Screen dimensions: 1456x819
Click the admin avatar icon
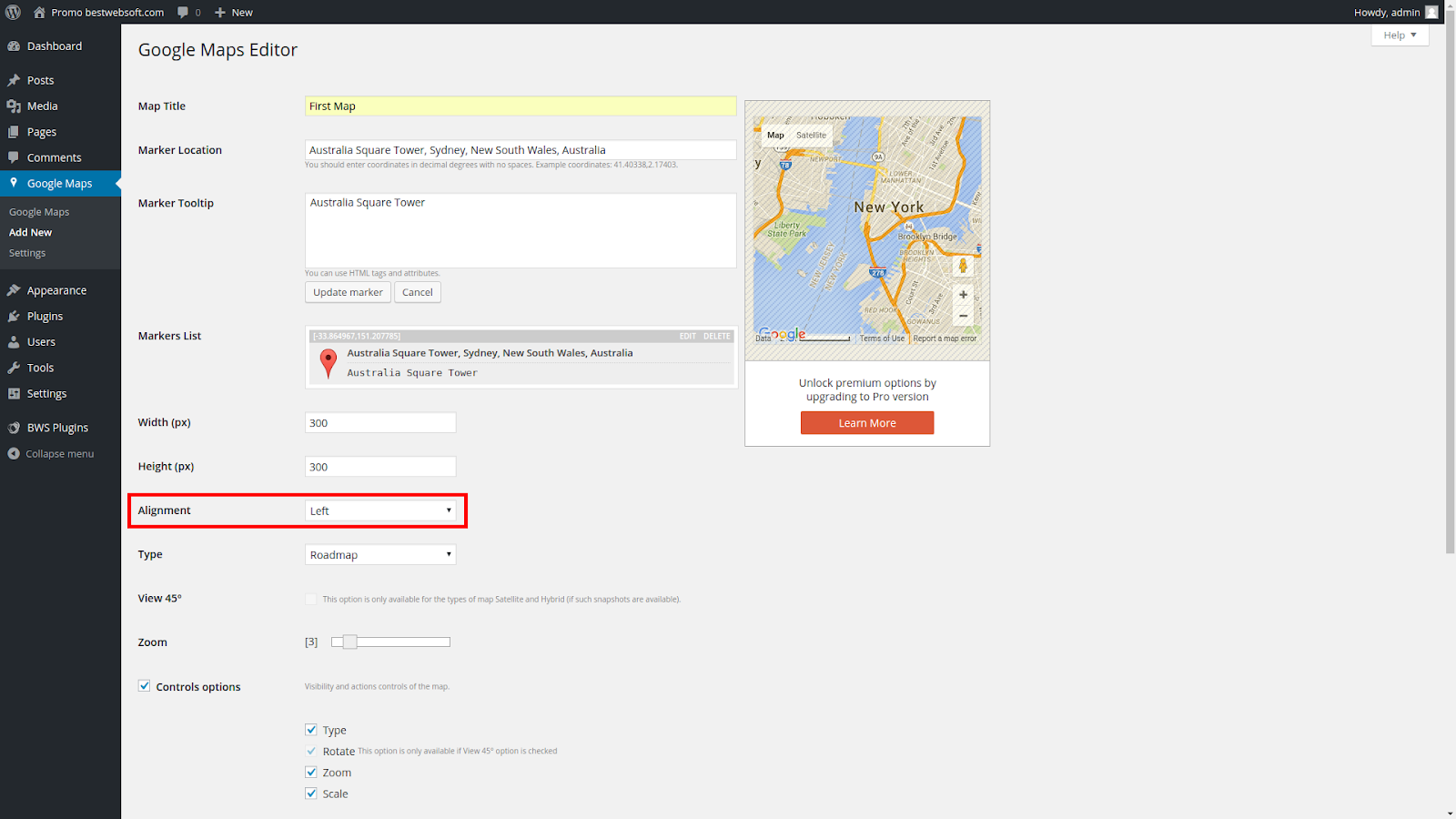click(x=1431, y=12)
